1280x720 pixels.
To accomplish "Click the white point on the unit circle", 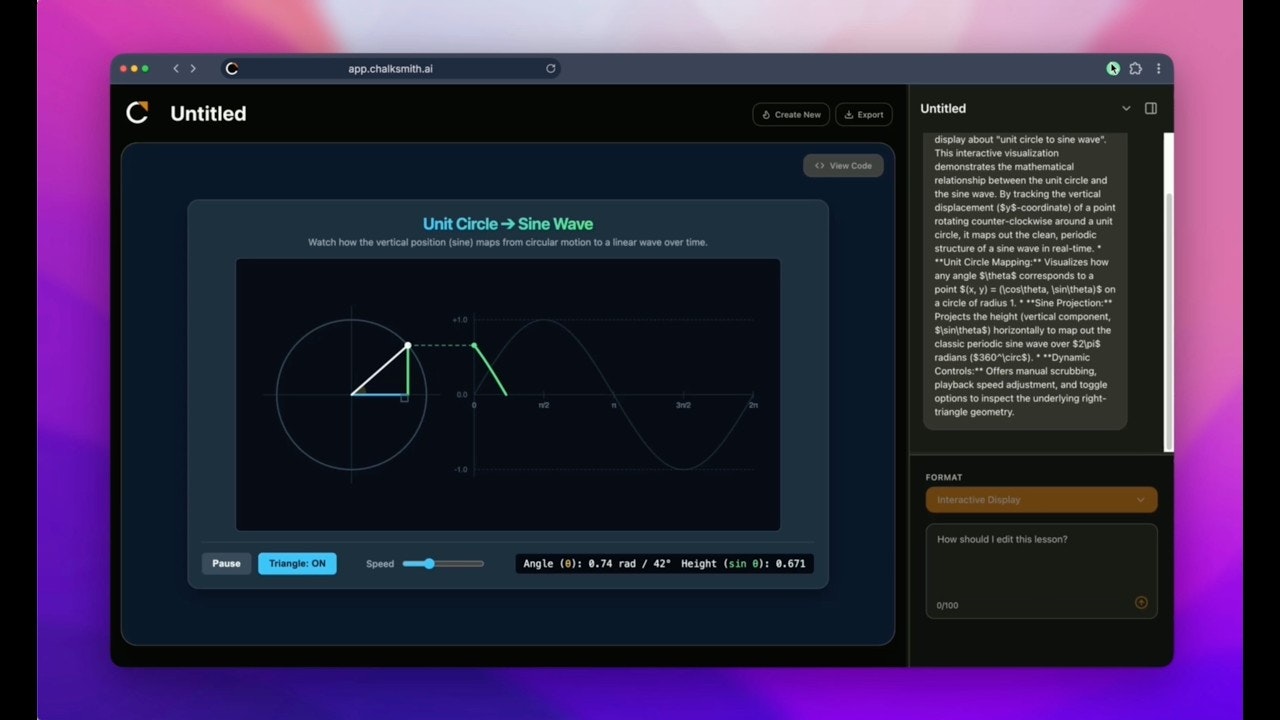I will pos(407,346).
